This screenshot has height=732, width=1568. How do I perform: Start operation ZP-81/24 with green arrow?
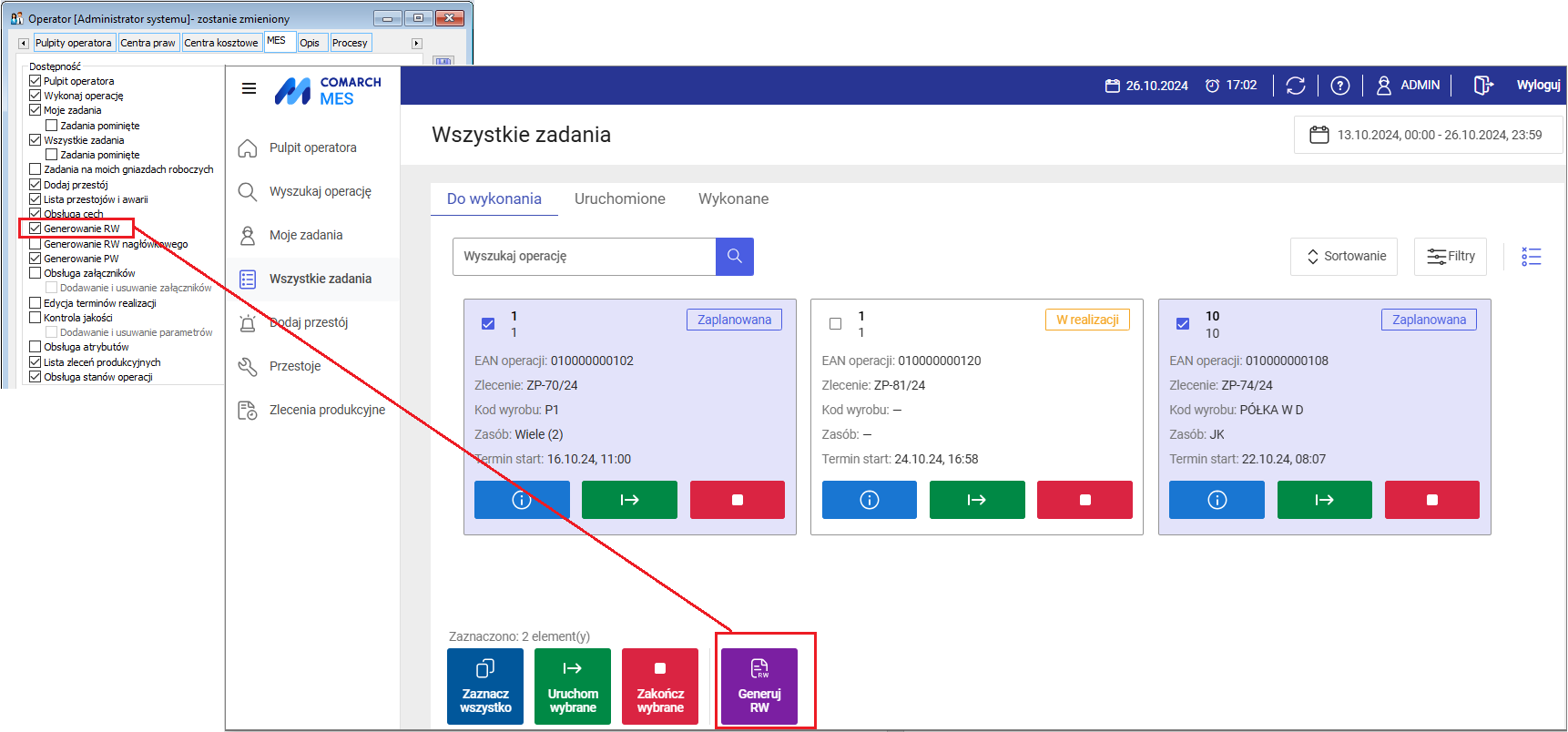pyautogui.click(x=977, y=500)
